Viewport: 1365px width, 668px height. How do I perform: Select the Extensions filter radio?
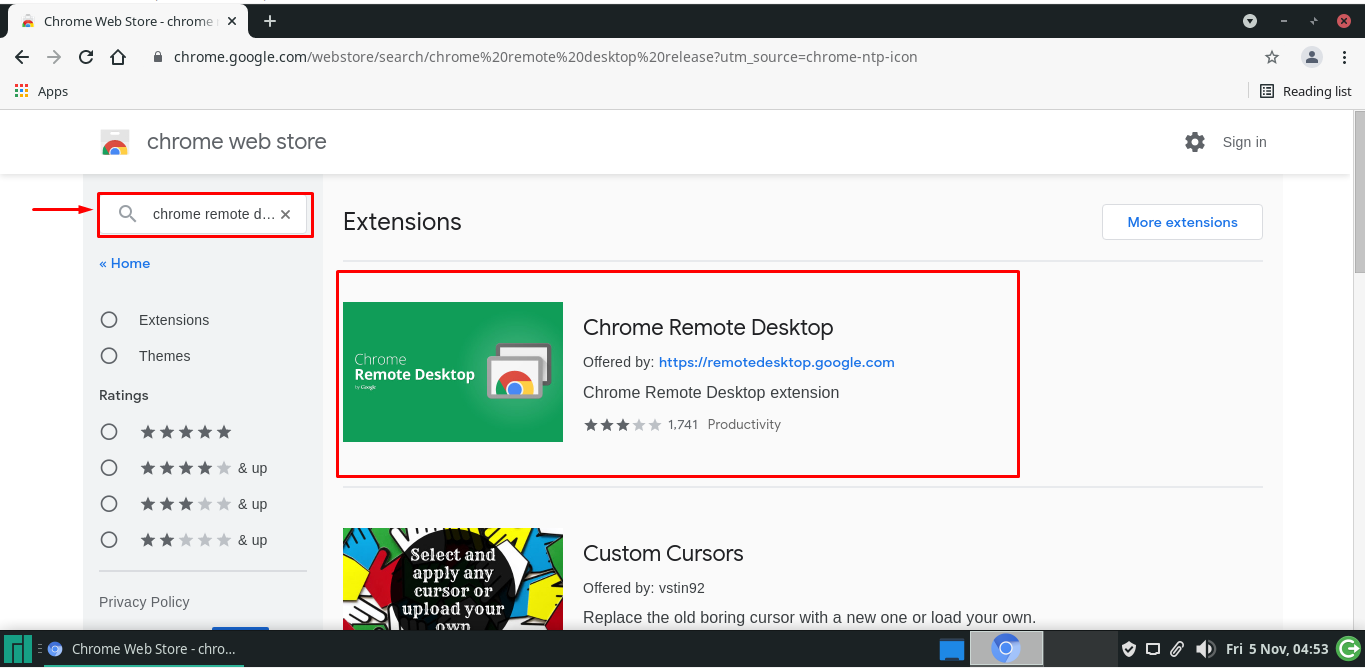point(109,320)
